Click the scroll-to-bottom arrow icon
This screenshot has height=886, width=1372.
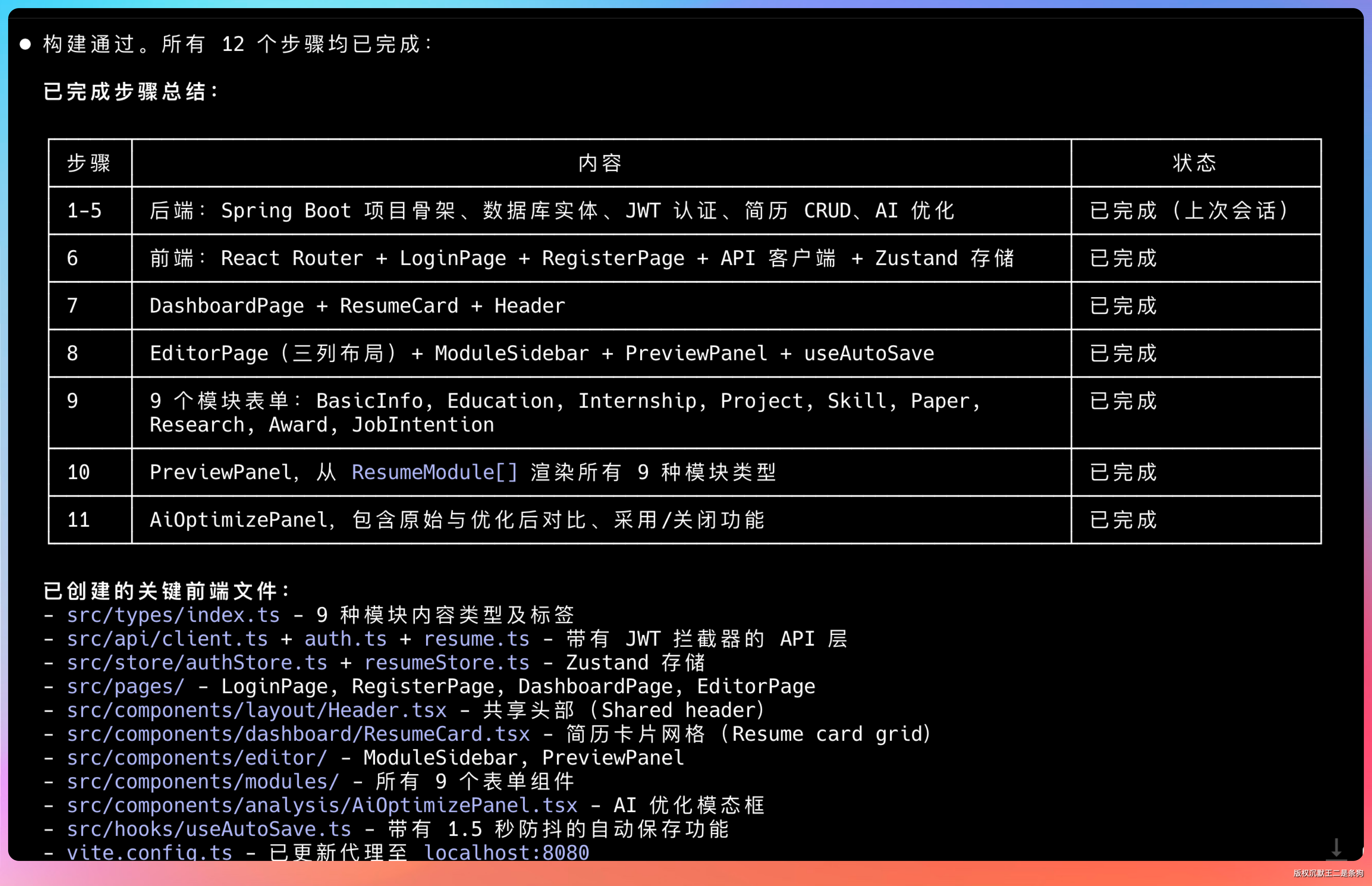pos(1336,848)
